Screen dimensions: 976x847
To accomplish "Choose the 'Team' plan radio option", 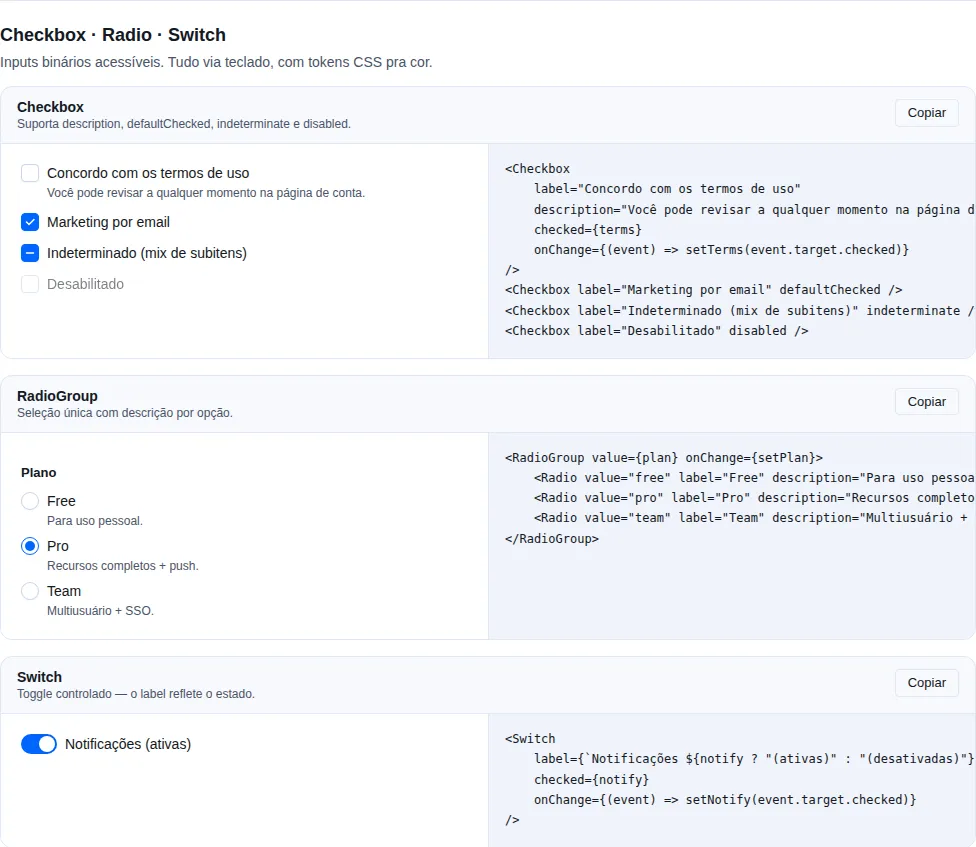I will pyautogui.click(x=30, y=591).
